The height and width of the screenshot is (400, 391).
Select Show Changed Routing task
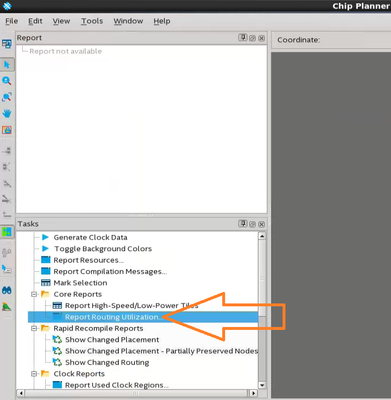click(x=107, y=362)
